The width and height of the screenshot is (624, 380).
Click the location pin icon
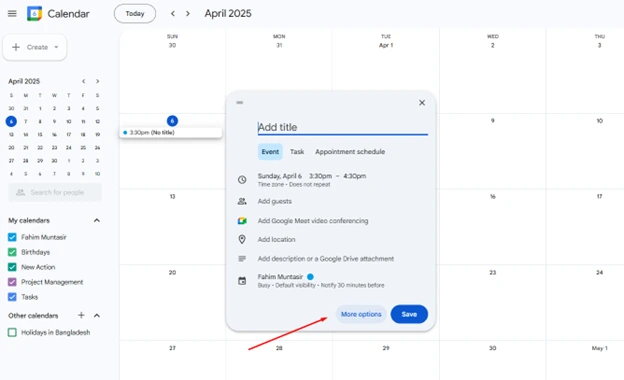(x=242, y=240)
